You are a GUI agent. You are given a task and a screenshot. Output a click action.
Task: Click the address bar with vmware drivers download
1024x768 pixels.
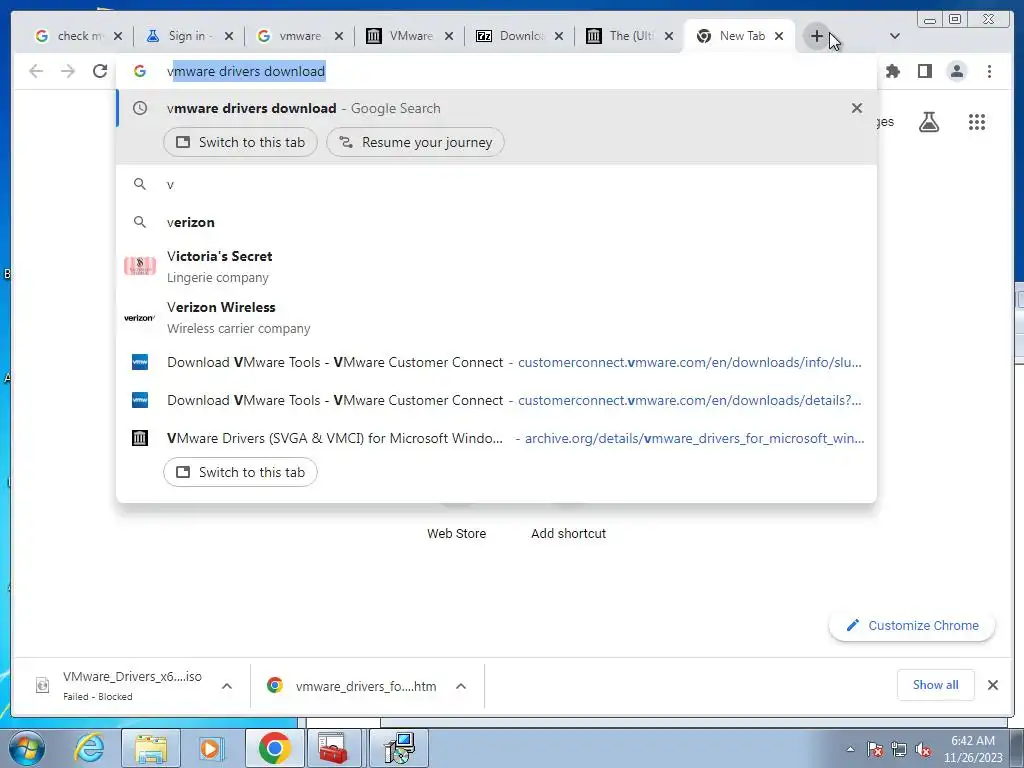[496, 71]
